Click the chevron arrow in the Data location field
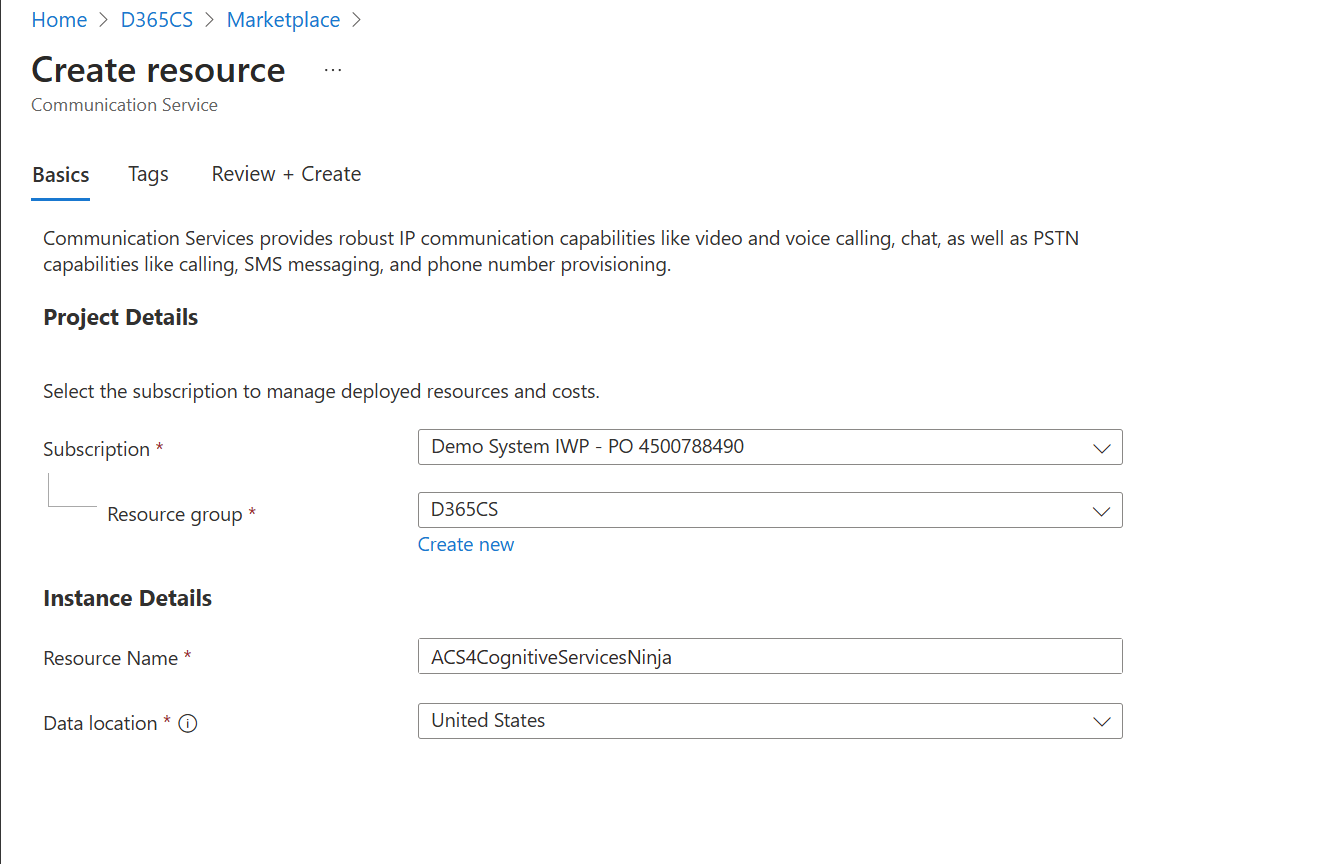1318x864 pixels. click(1102, 721)
